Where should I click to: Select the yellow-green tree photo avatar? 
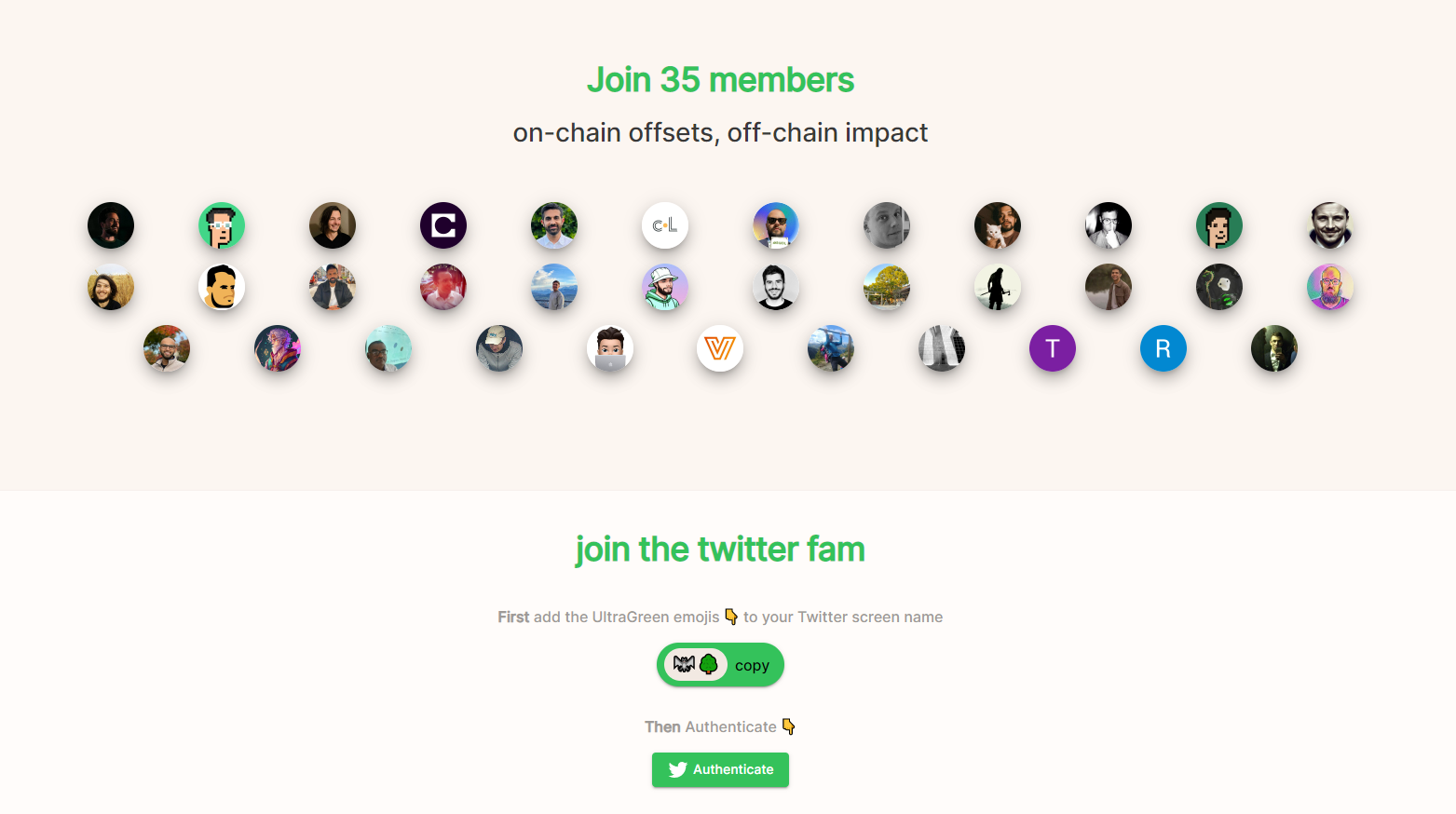point(886,287)
